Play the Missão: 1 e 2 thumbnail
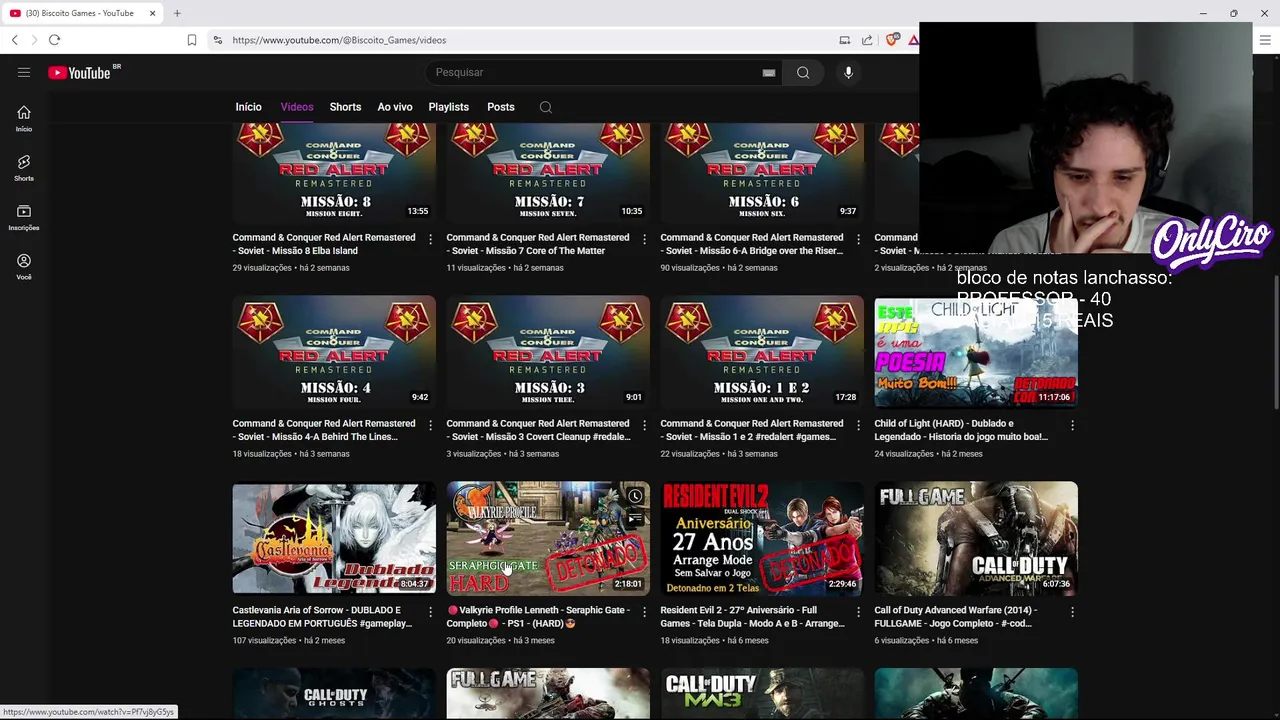1280x720 pixels. coord(762,351)
